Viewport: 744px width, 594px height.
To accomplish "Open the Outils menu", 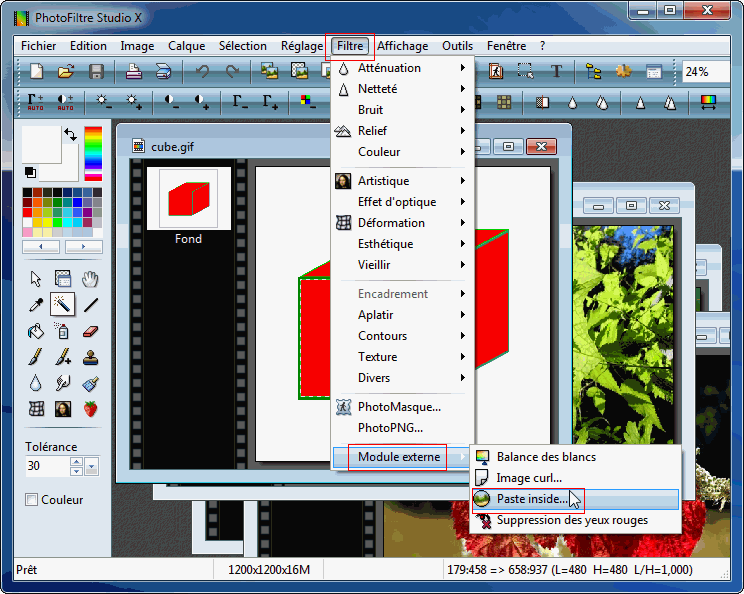I will 457,46.
